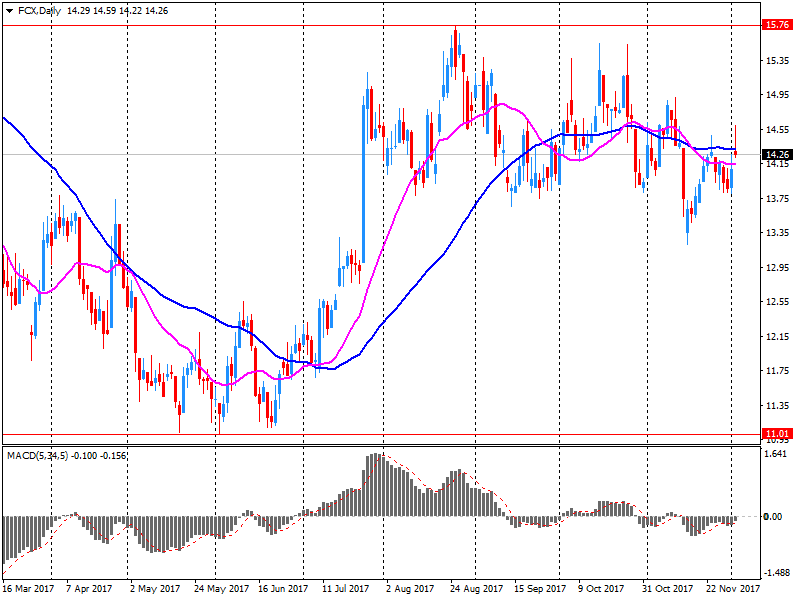
Task: Click the red 15.76 price label
Action: pos(776,25)
